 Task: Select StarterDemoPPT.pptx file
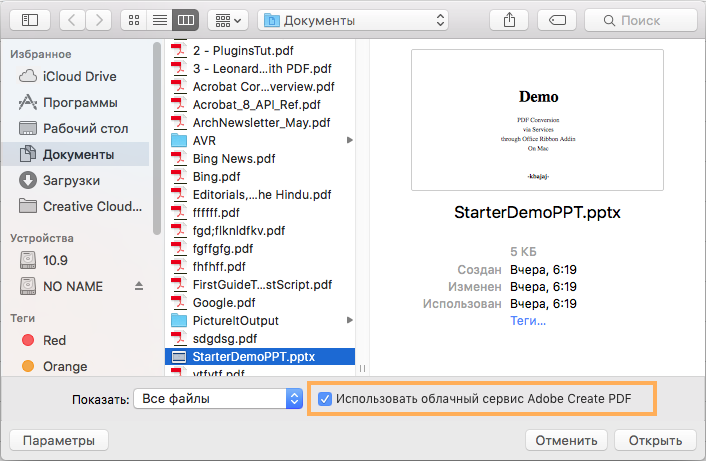click(260, 357)
